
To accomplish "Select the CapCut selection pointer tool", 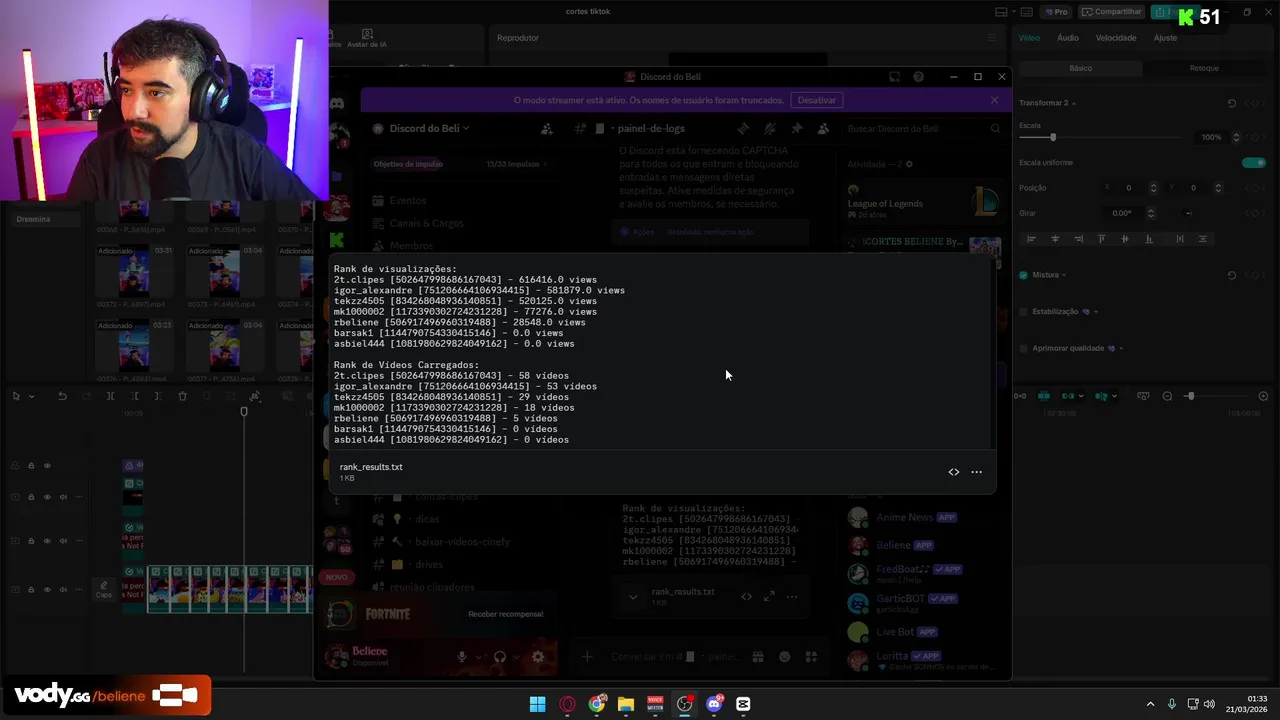I will click(x=16, y=396).
